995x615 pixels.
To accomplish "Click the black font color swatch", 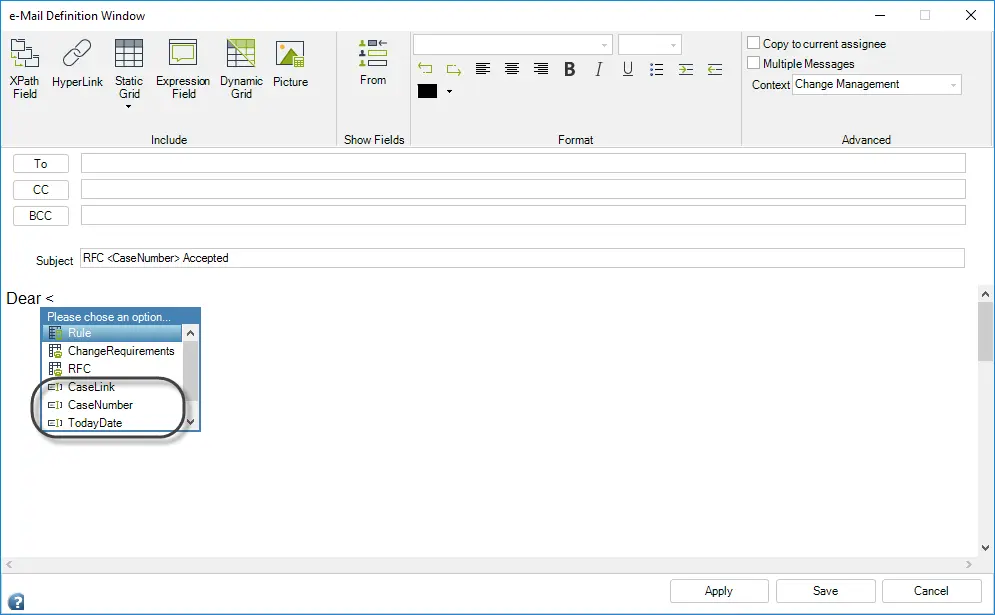I will coord(427,91).
